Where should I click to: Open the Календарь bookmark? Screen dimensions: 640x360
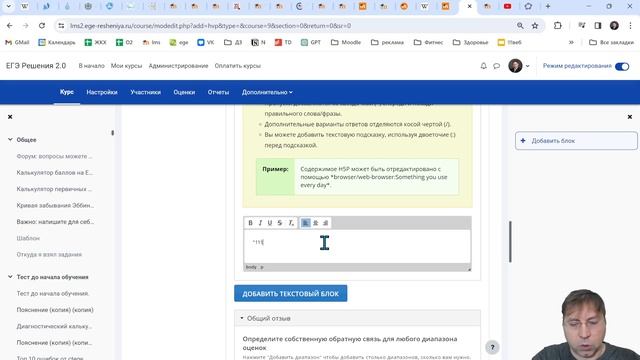click(x=57, y=42)
